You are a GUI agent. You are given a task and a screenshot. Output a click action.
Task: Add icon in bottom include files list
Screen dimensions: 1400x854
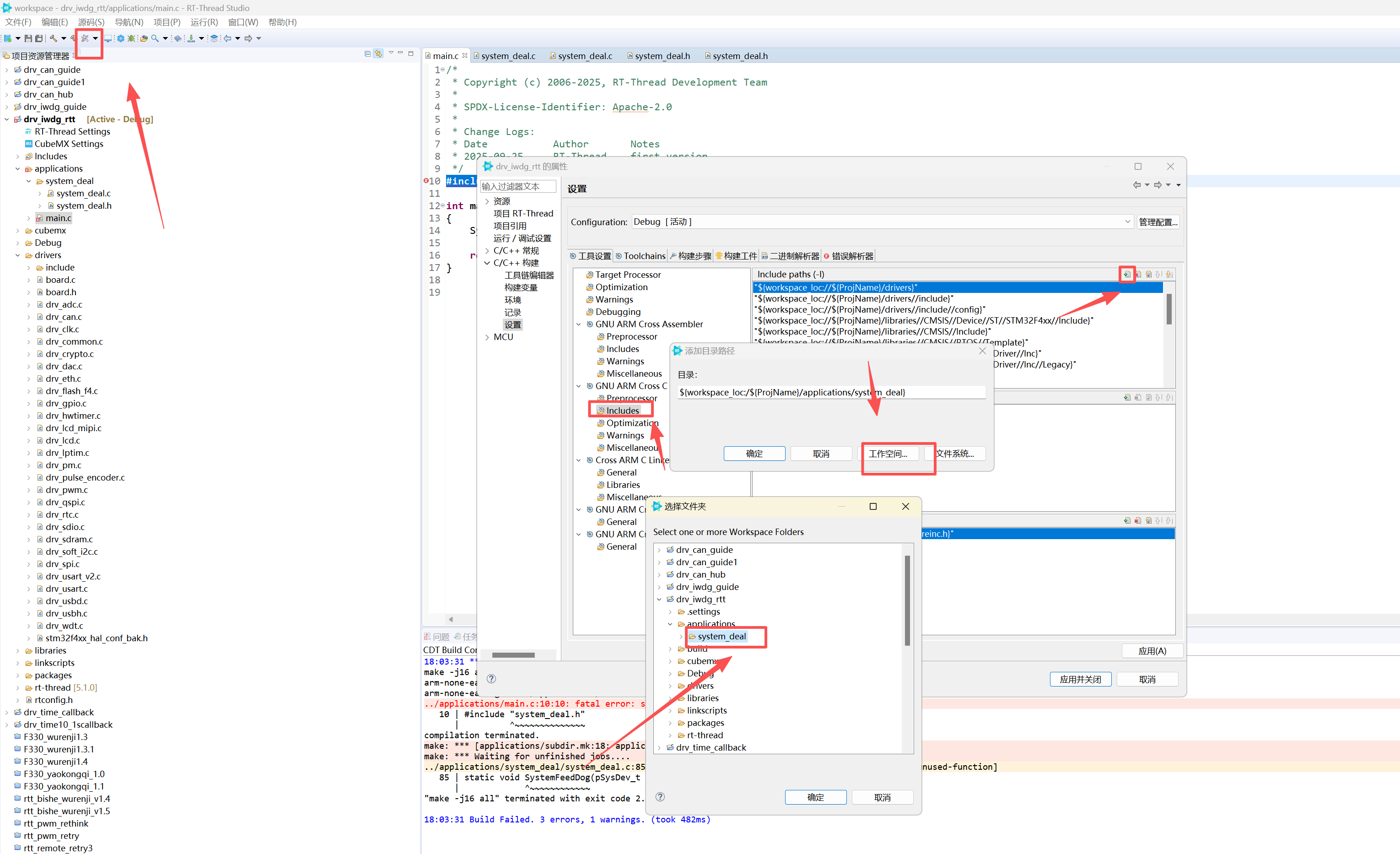1127,520
